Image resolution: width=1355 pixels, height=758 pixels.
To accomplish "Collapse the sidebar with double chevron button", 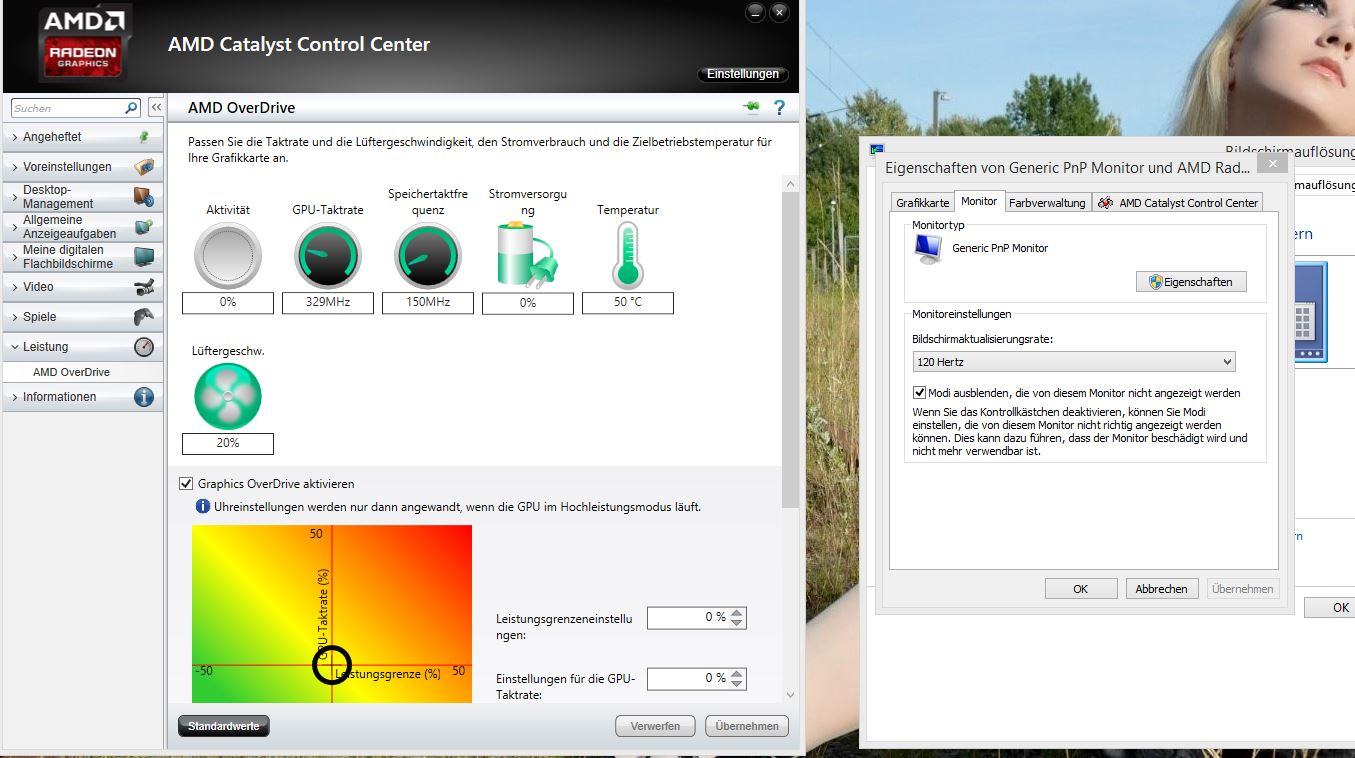I will (156, 107).
